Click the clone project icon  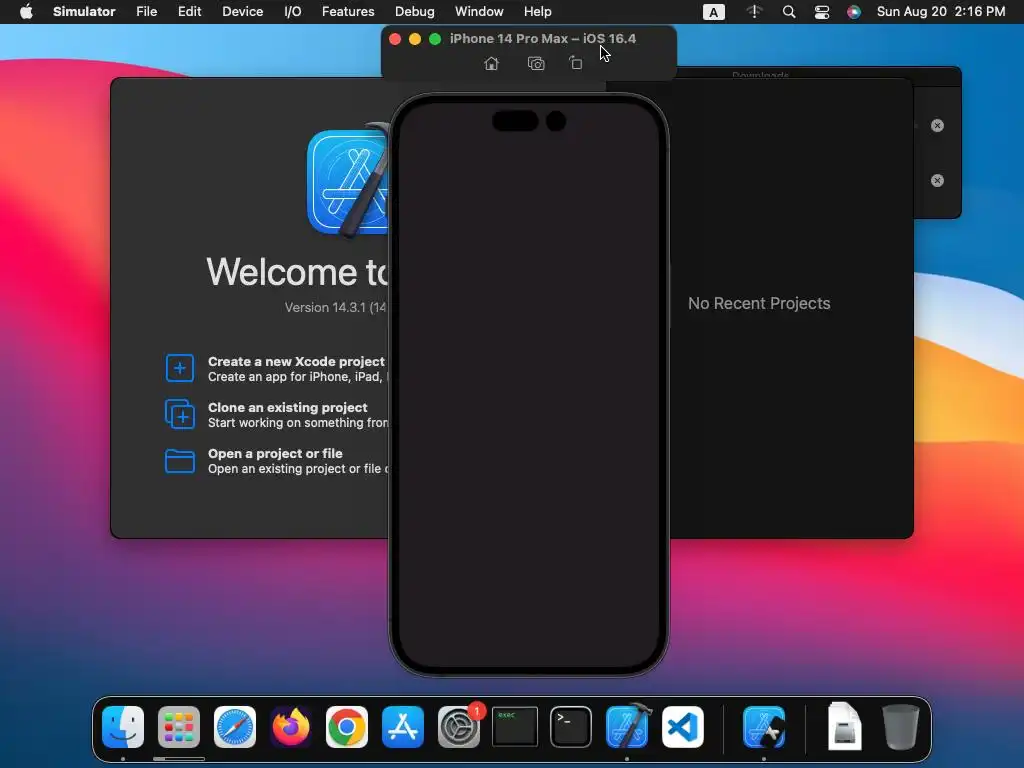click(180, 414)
